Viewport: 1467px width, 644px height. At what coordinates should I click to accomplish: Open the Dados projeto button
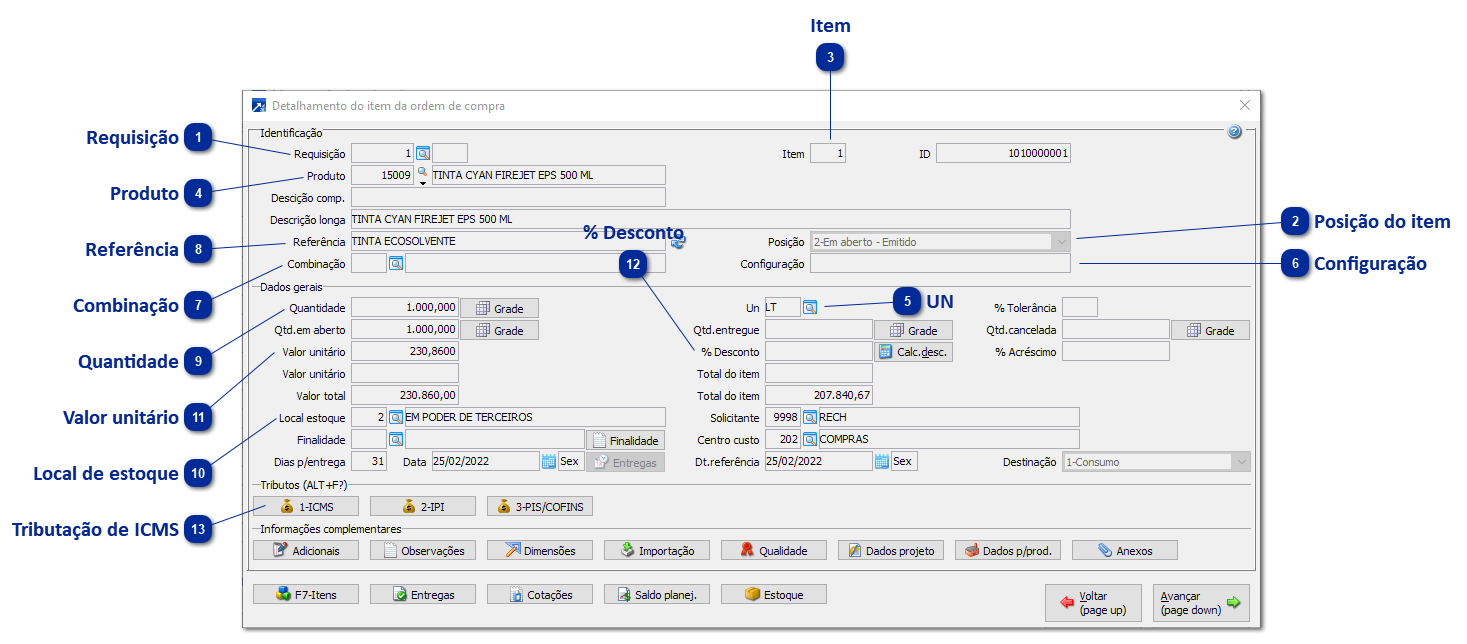pos(891,550)
